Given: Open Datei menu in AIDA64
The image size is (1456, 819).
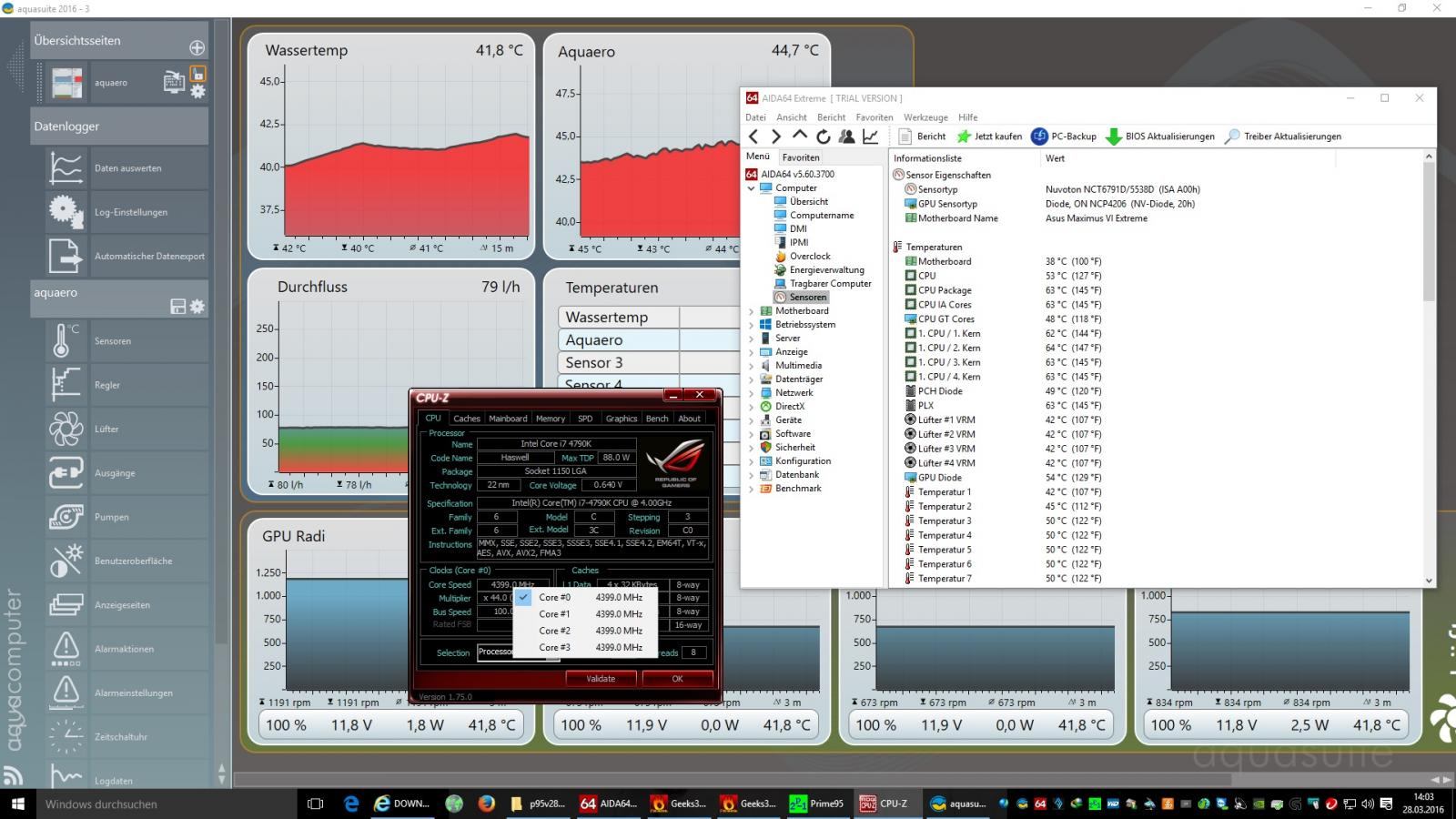Looking at the screenshot, I should (x=755, y=117).
